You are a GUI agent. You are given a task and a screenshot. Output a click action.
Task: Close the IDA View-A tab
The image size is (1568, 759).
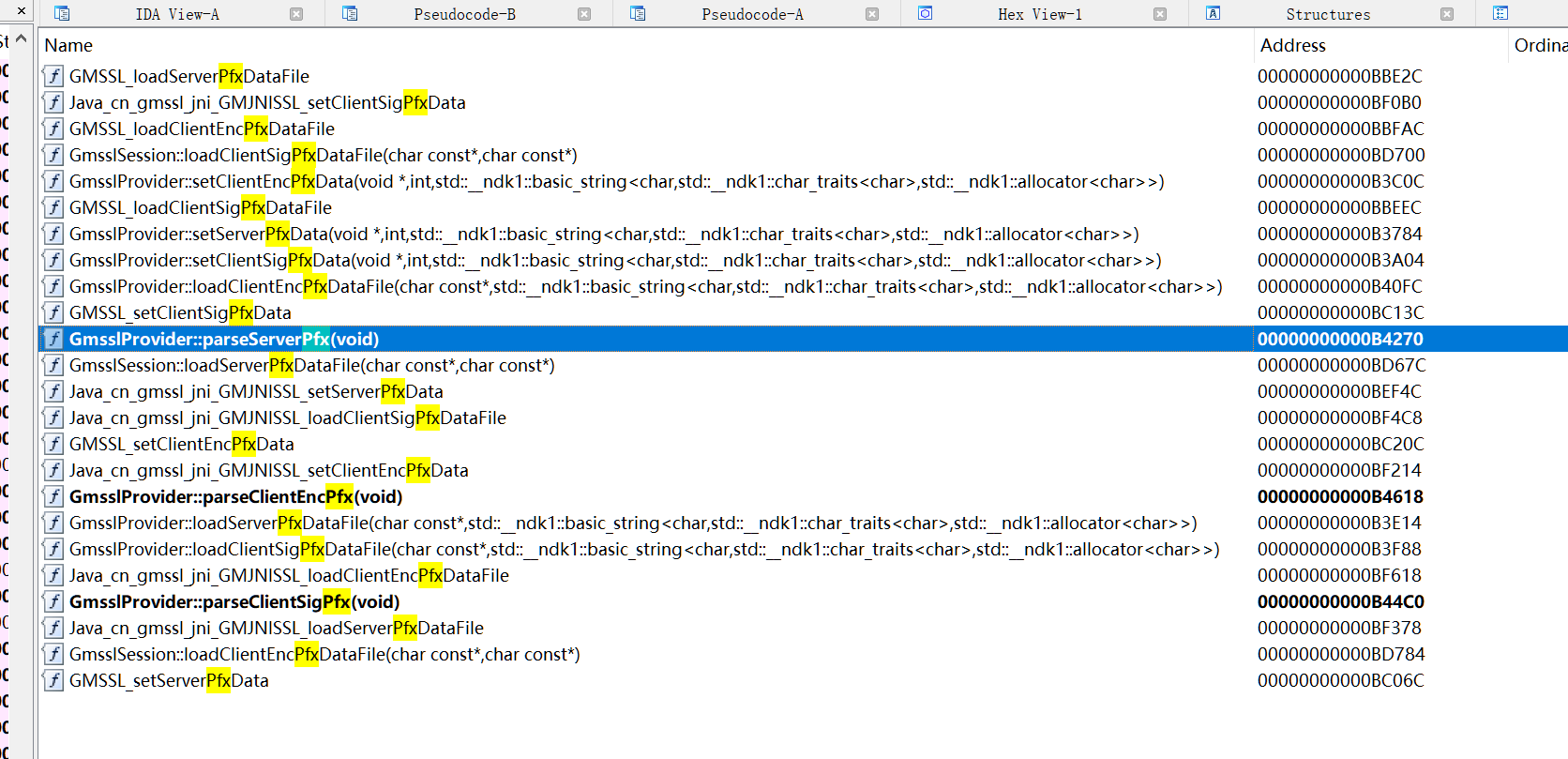pos(296,14)
